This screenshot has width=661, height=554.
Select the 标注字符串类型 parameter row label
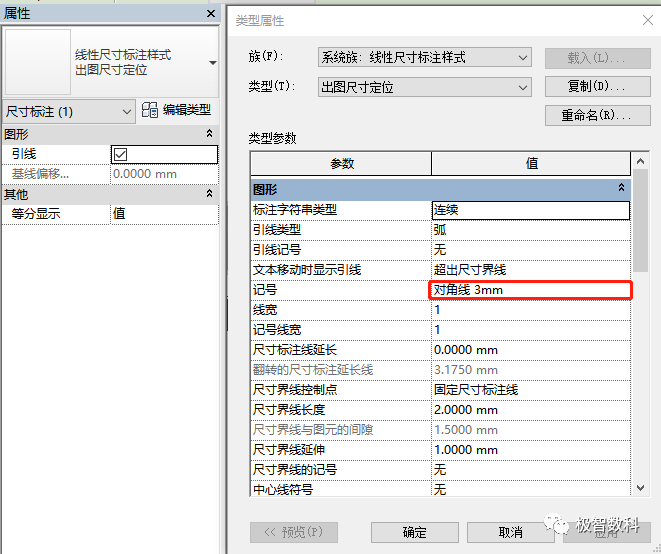(x=295, y=210)
